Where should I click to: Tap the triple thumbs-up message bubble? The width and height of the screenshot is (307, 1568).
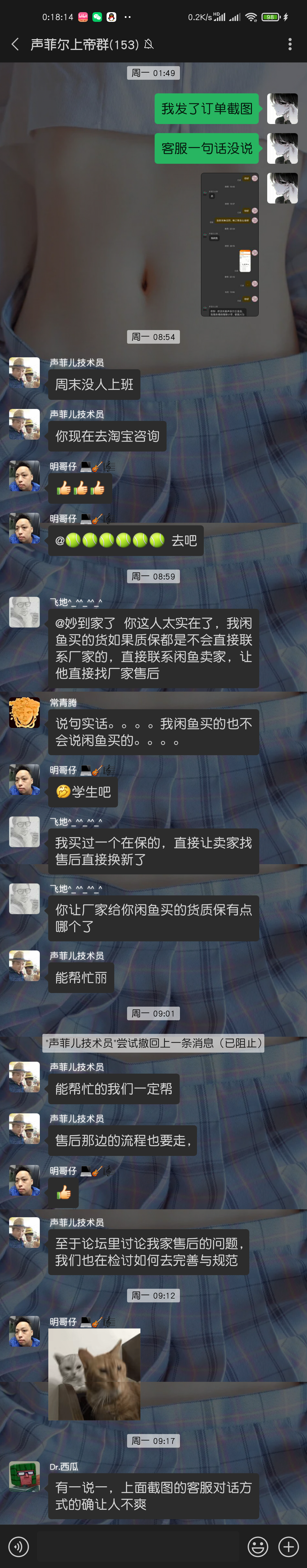(x=80, y=488)
